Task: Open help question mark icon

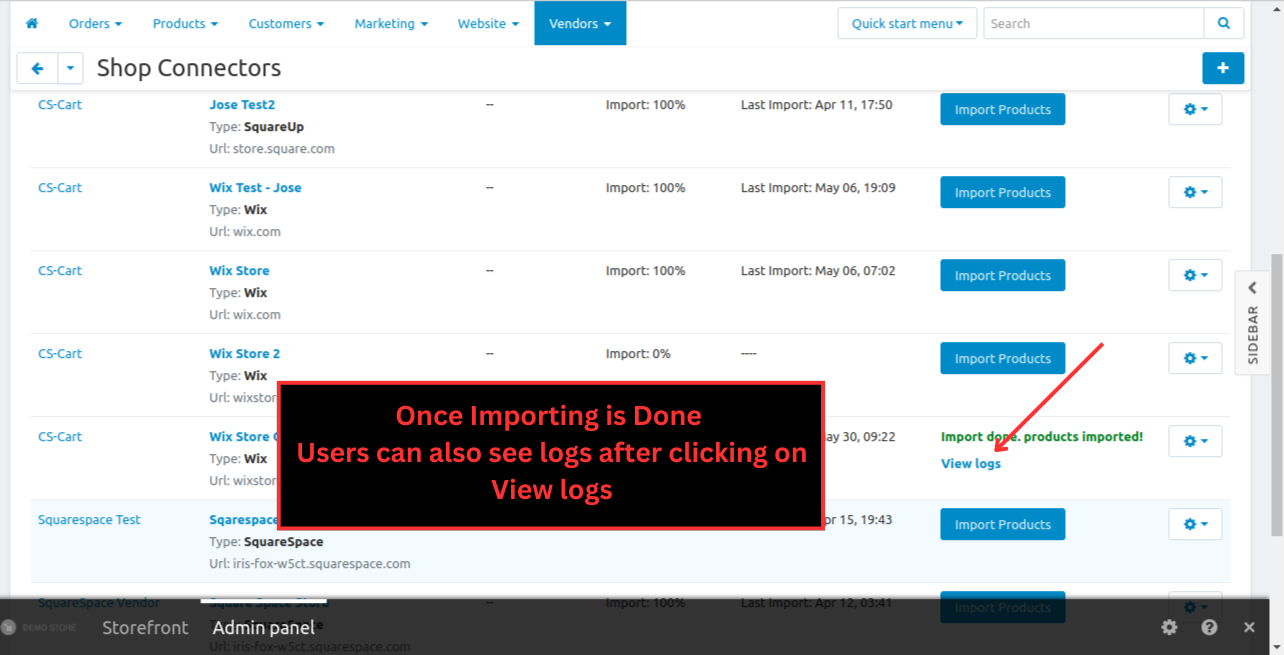Action: tap(1209, 627)
